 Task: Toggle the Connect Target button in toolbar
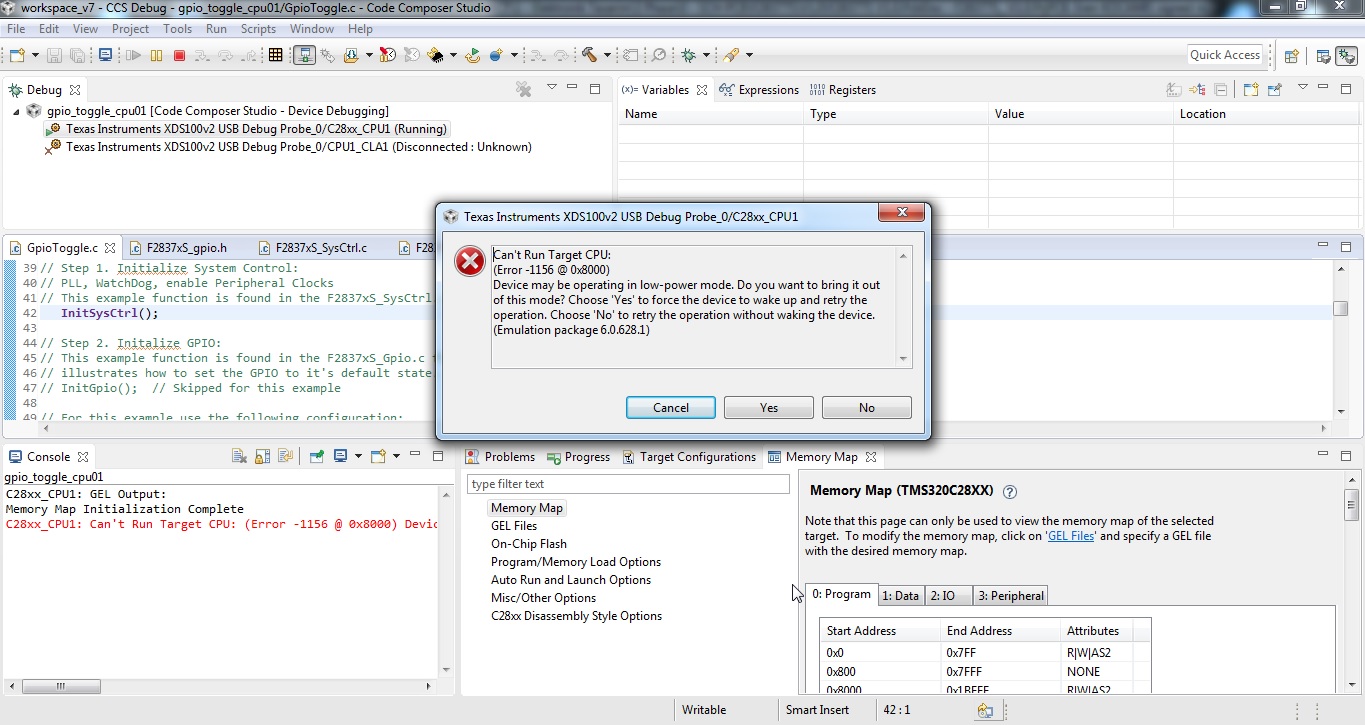click(x=304, y=55)
